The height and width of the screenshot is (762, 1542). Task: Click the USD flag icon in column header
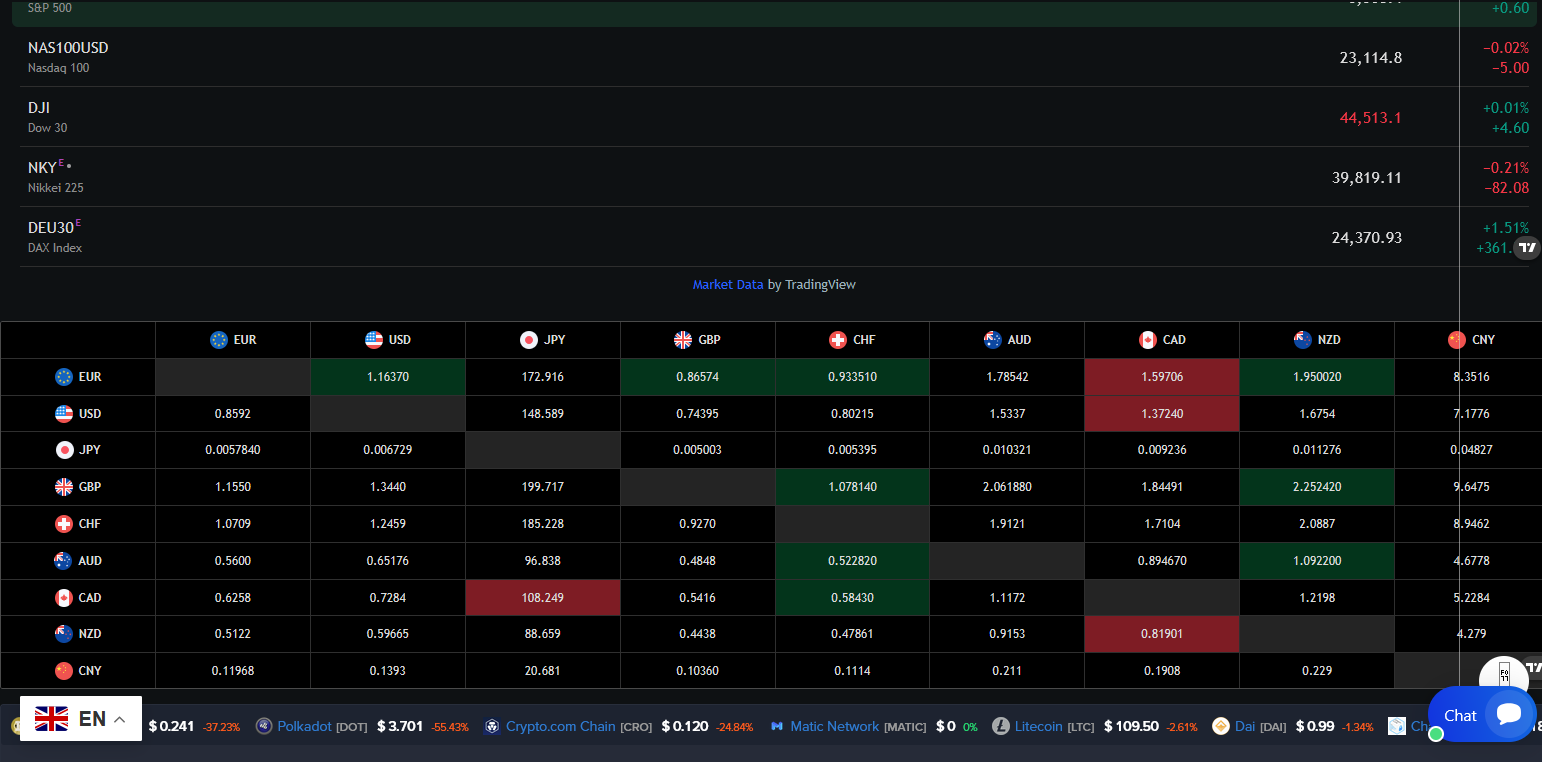click(x=374, y=340)
